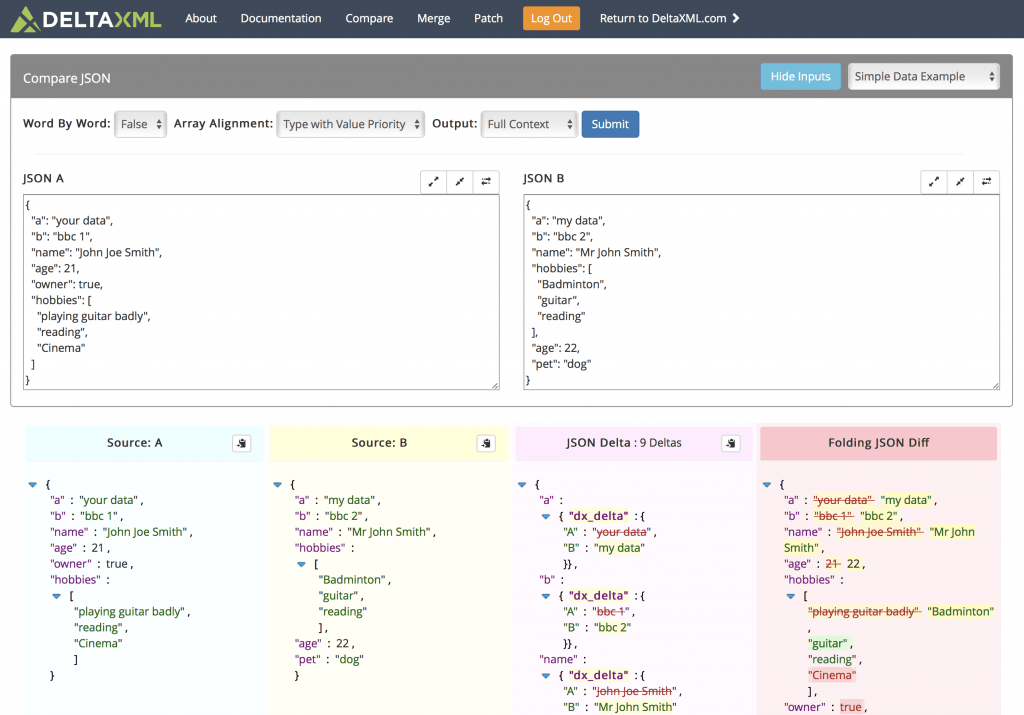
Task: Collapse the root object in Folding JSON Diff
Action: [x=766, y=483]
